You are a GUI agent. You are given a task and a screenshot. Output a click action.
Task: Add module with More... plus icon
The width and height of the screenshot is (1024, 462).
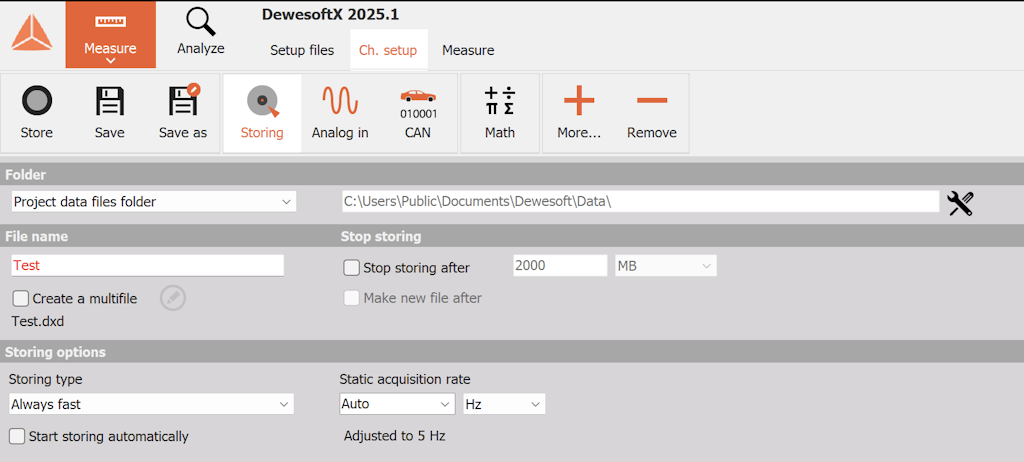pyautogui.click(x=579, y=114)
